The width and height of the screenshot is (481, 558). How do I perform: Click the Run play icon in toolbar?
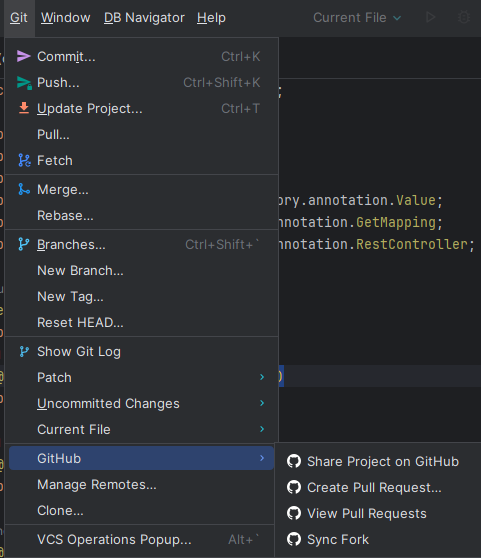(430, 17)
